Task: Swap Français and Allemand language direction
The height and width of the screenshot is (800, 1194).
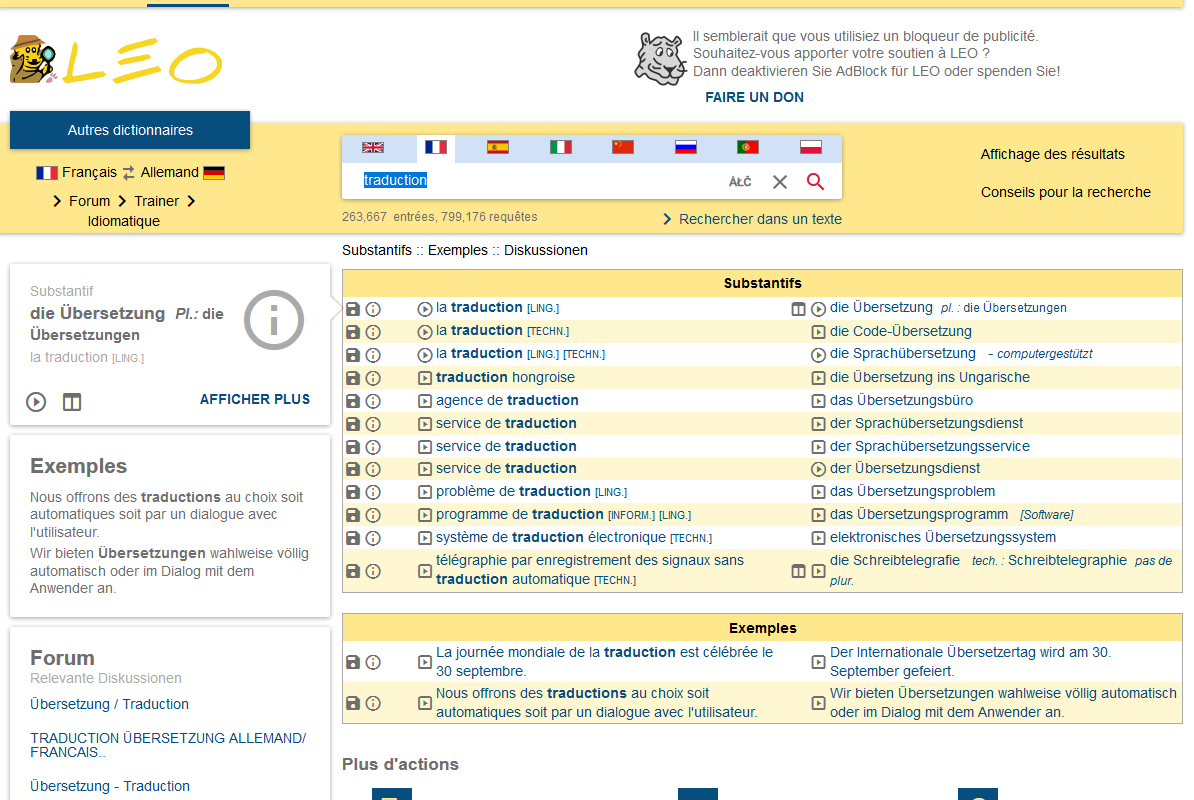Action: (129, 173)
